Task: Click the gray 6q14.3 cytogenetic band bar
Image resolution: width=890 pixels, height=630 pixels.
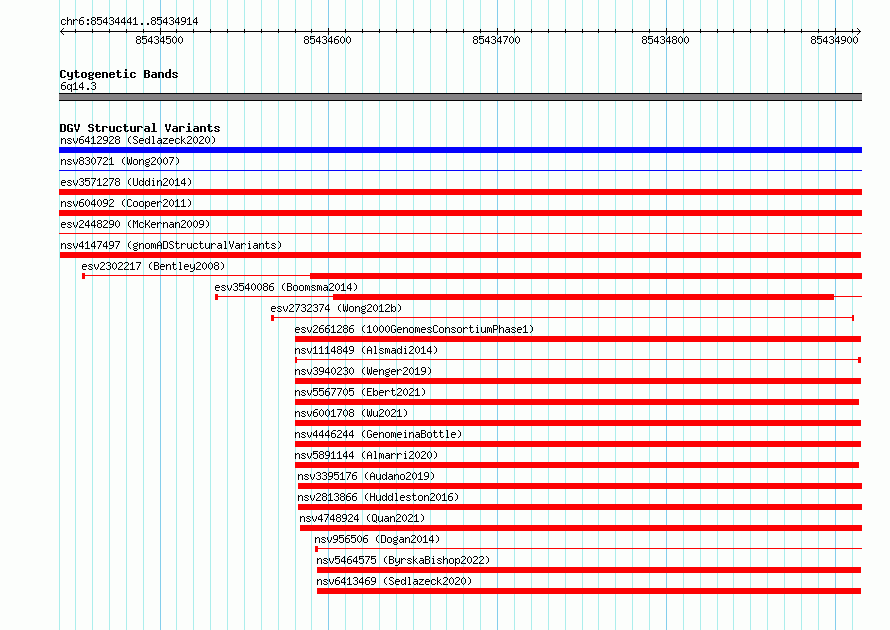Action: [x=460, y=97]
